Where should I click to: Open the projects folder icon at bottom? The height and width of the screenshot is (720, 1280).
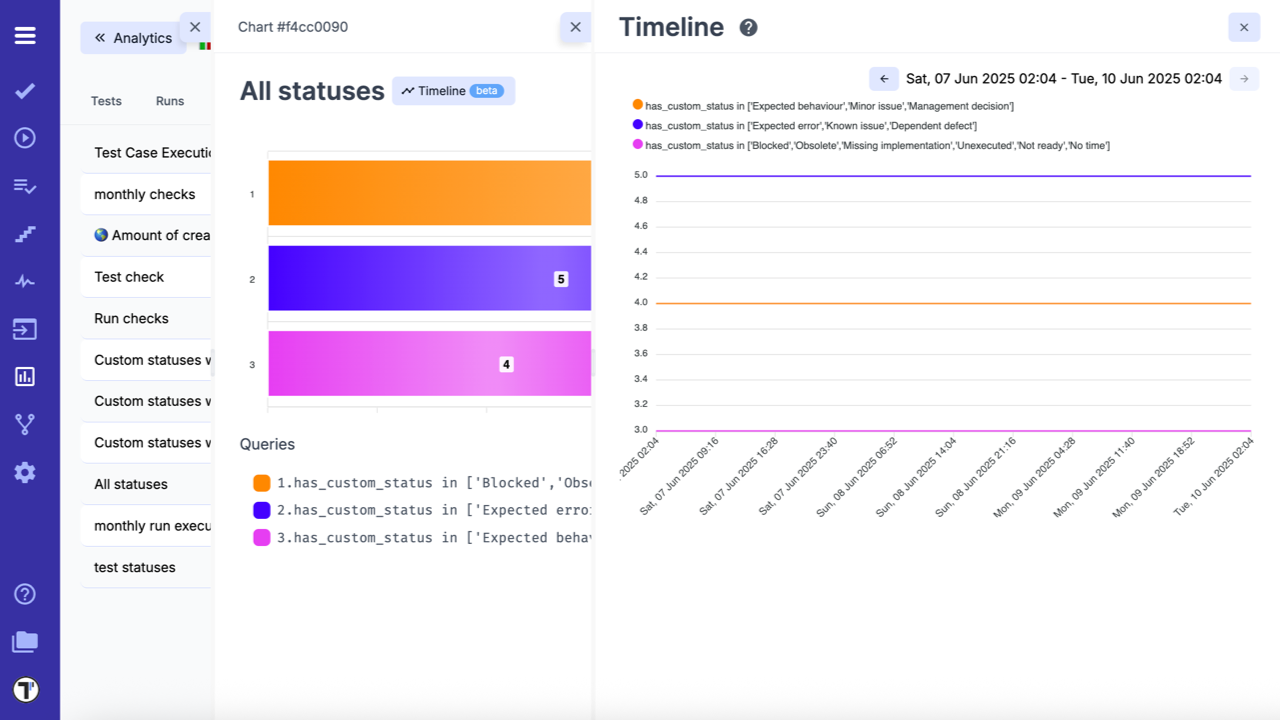click(x=27, y=641)
